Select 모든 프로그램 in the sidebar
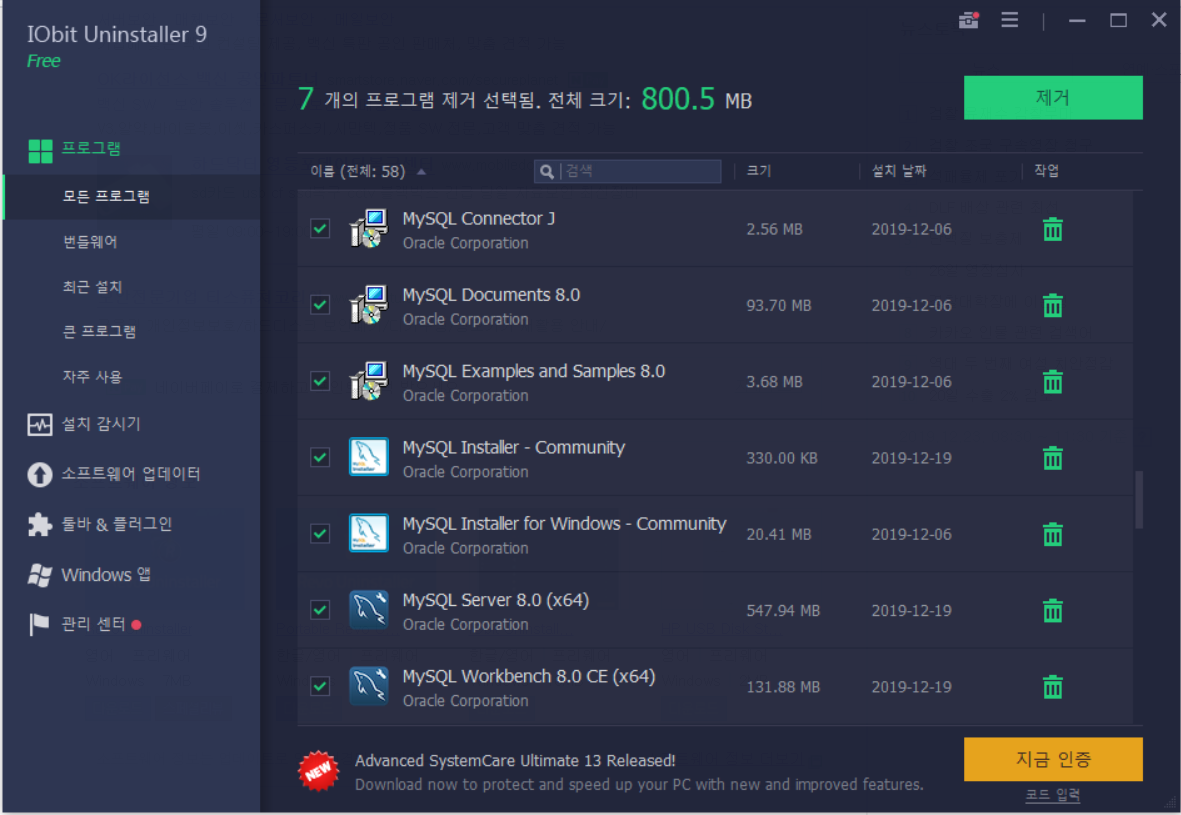Viewport: 1181px width, 815px height. (132, 197)
